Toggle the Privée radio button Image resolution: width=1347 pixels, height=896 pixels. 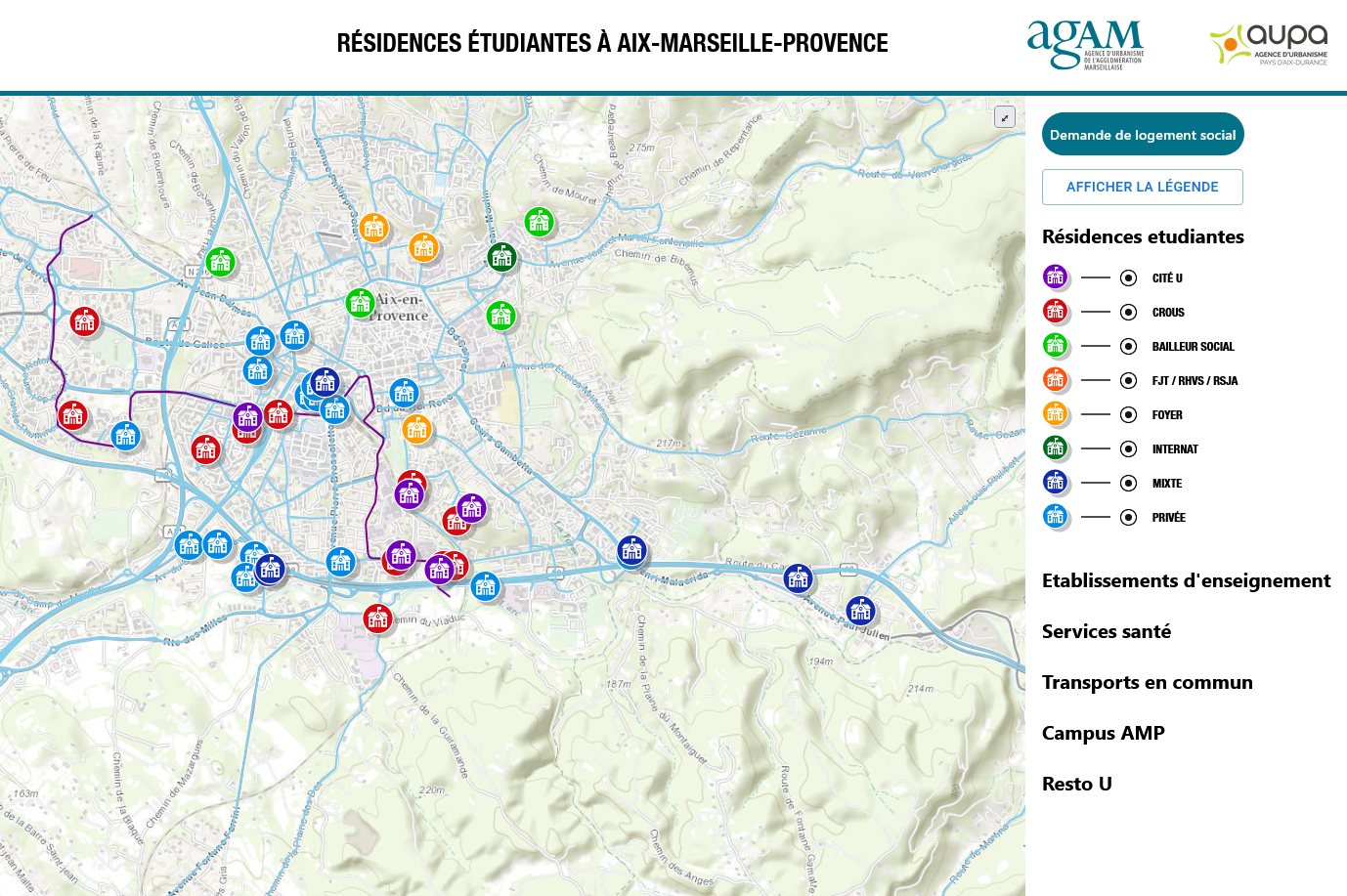pos(1128,517)
